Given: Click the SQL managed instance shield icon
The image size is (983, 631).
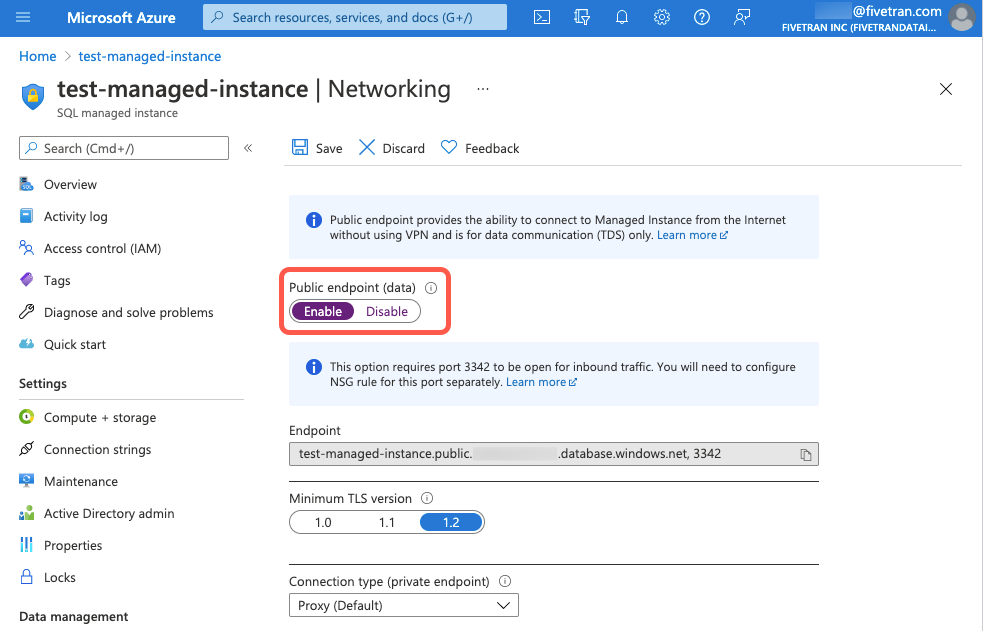Looking at the screenshot, I should pos(33,96).
